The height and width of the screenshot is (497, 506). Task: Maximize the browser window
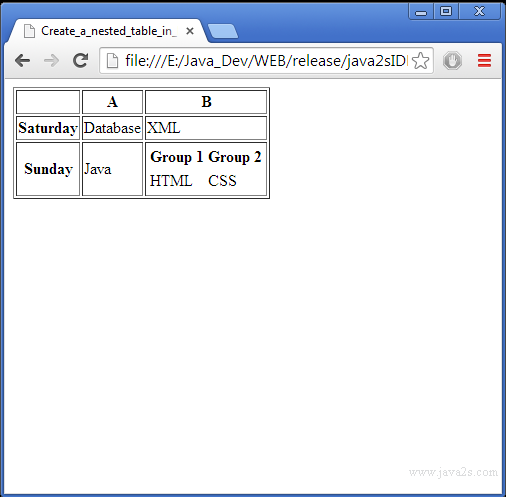(x=446, y=12)
